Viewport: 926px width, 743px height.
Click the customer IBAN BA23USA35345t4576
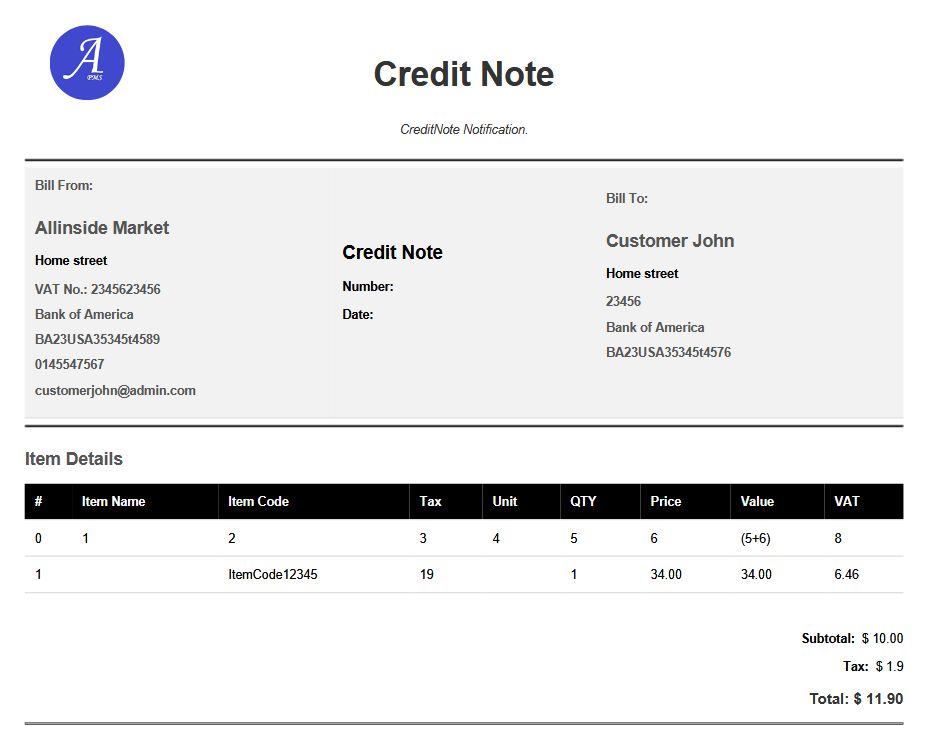(669, 353)
